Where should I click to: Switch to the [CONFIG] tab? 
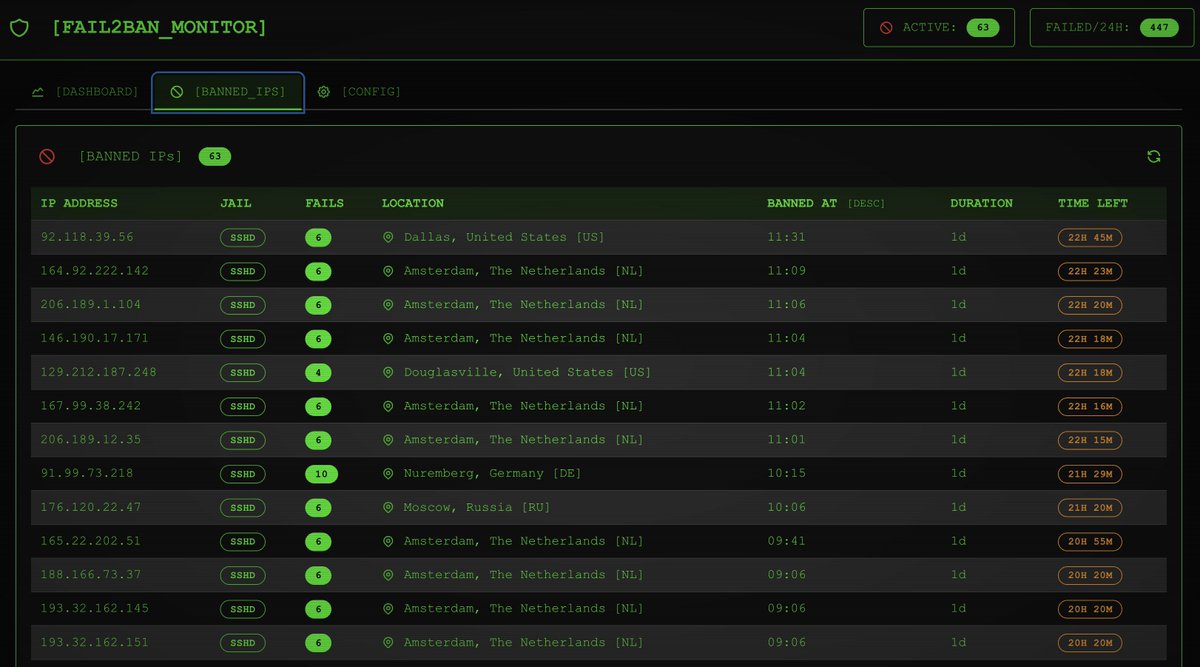(x=359, y=92)
